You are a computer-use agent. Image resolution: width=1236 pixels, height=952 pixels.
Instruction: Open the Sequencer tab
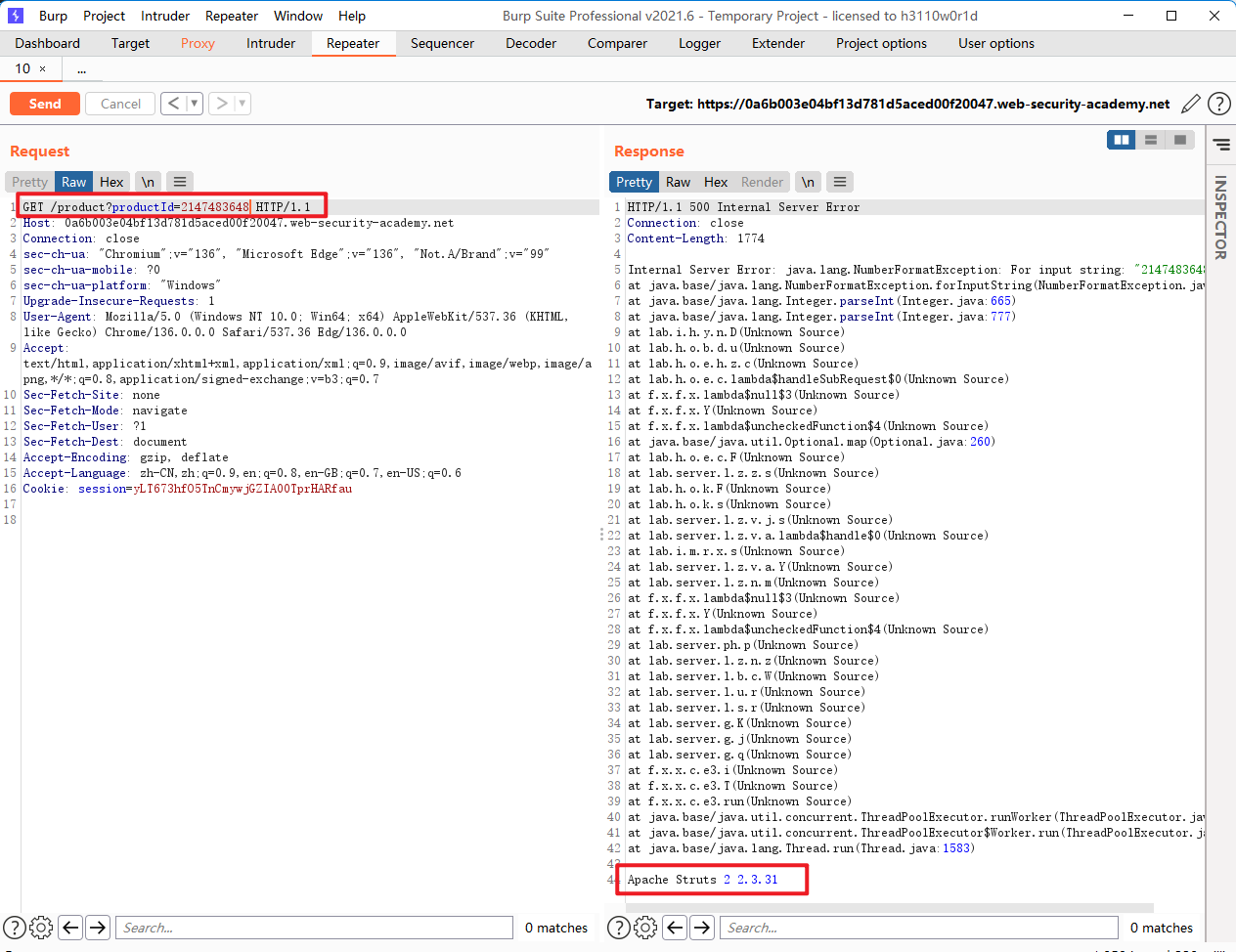[442, 43]
